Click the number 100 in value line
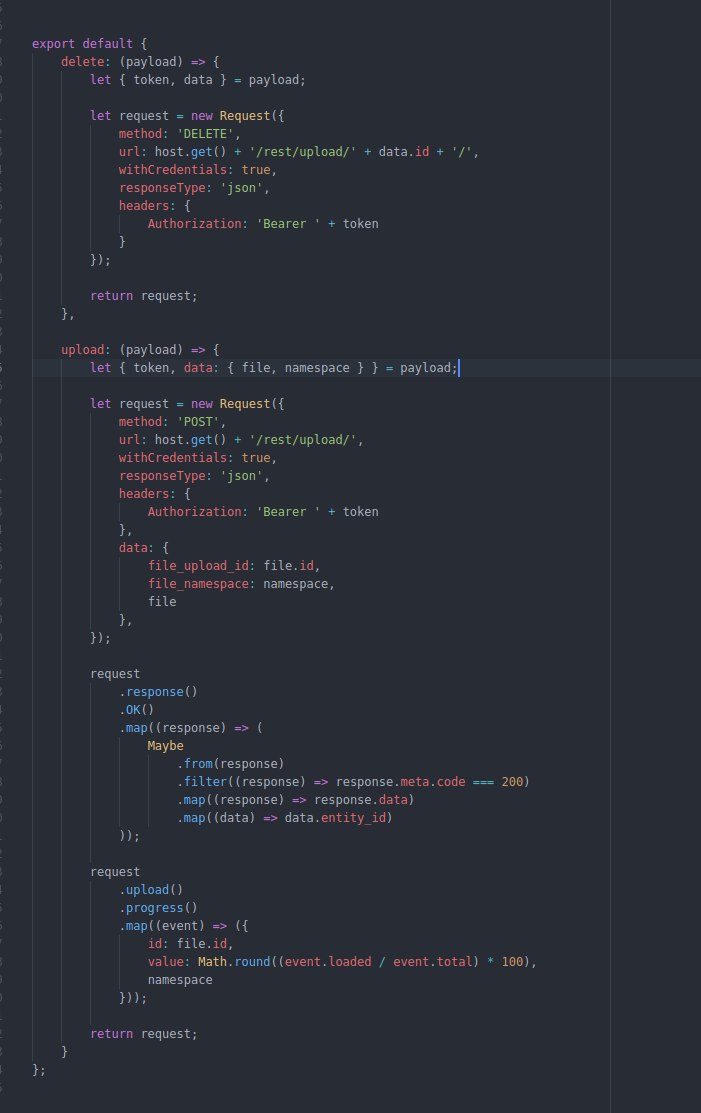This screenshot has width=701, height=1113. pyautogui.click(x=512, y=962)
